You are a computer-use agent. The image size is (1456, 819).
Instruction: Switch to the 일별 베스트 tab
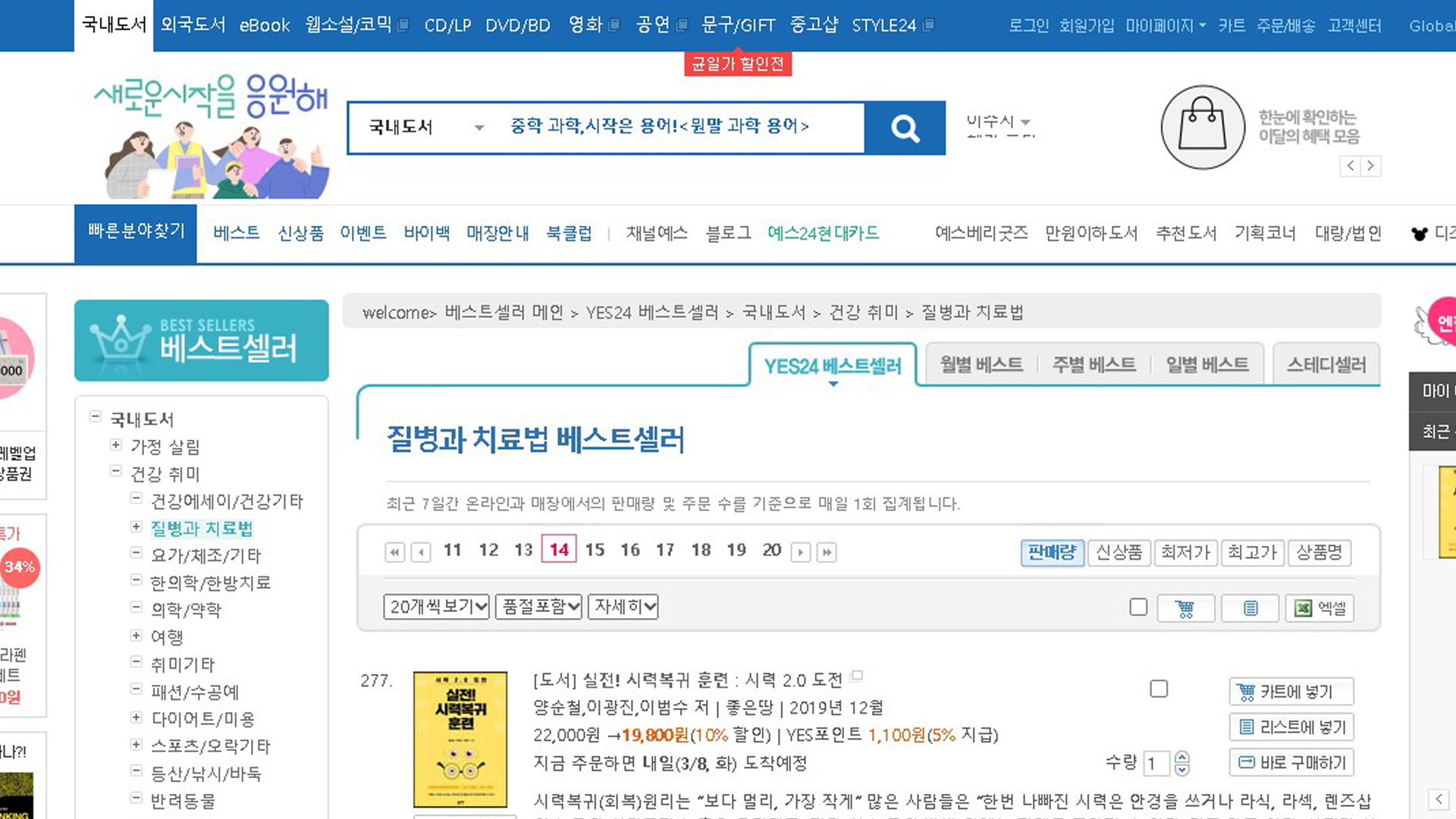pyautogui.click(x=1207, y=365)
